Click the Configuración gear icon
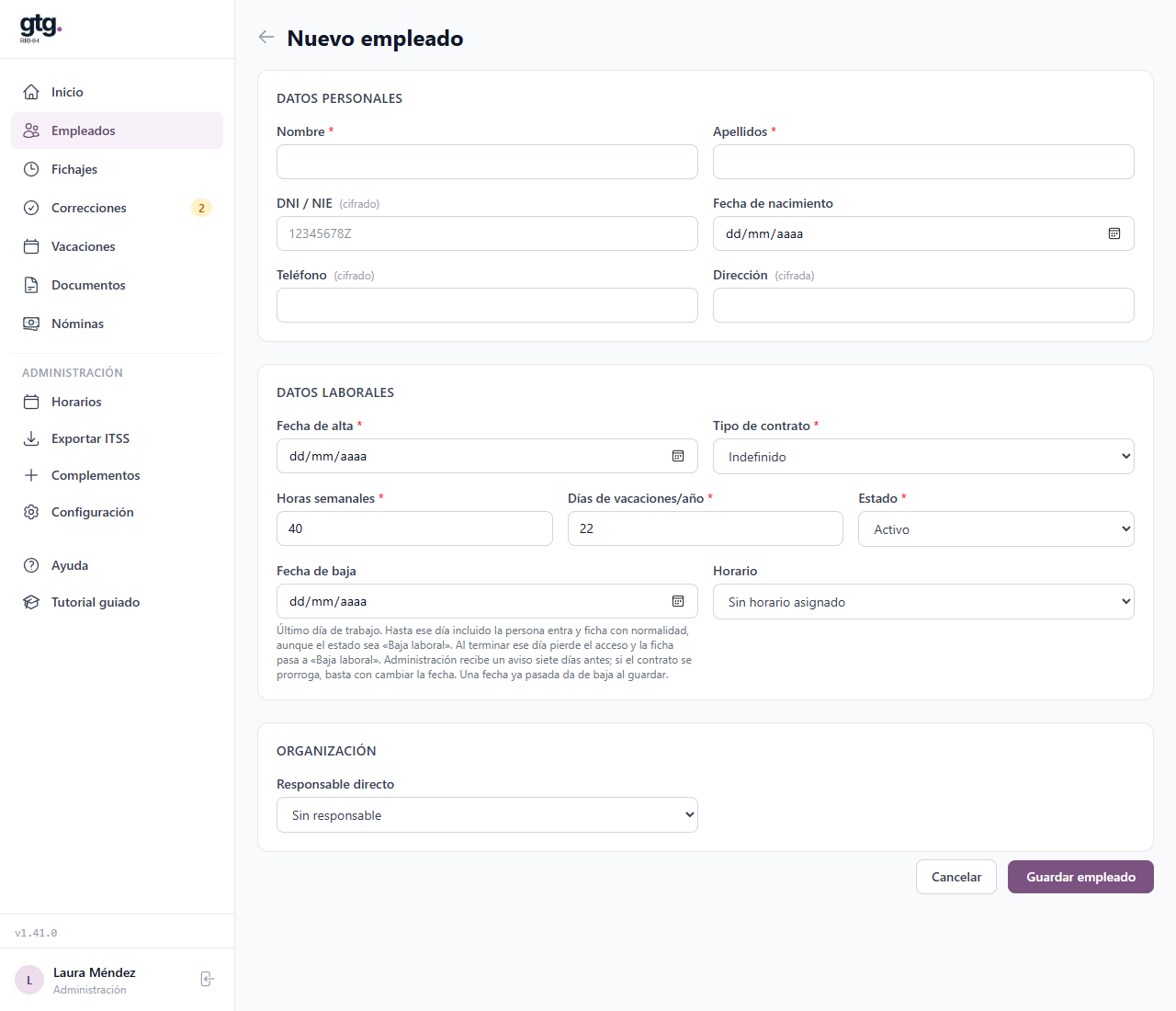 (x=31, y=512)
